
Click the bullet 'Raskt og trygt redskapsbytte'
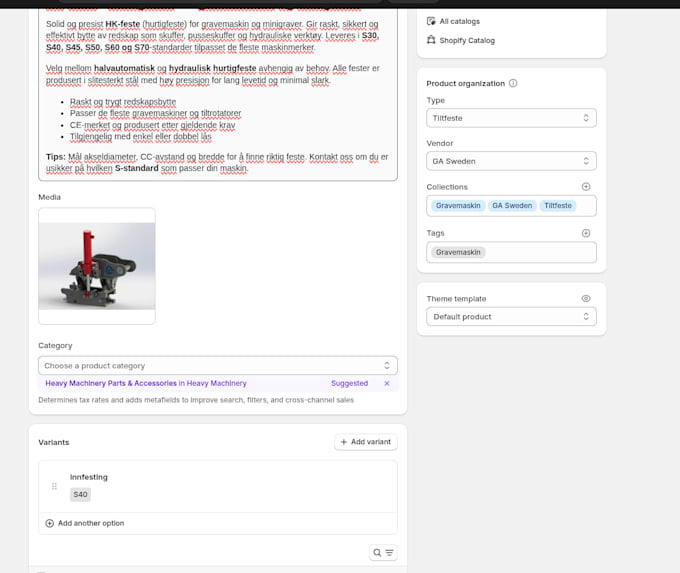coord(123,102)
